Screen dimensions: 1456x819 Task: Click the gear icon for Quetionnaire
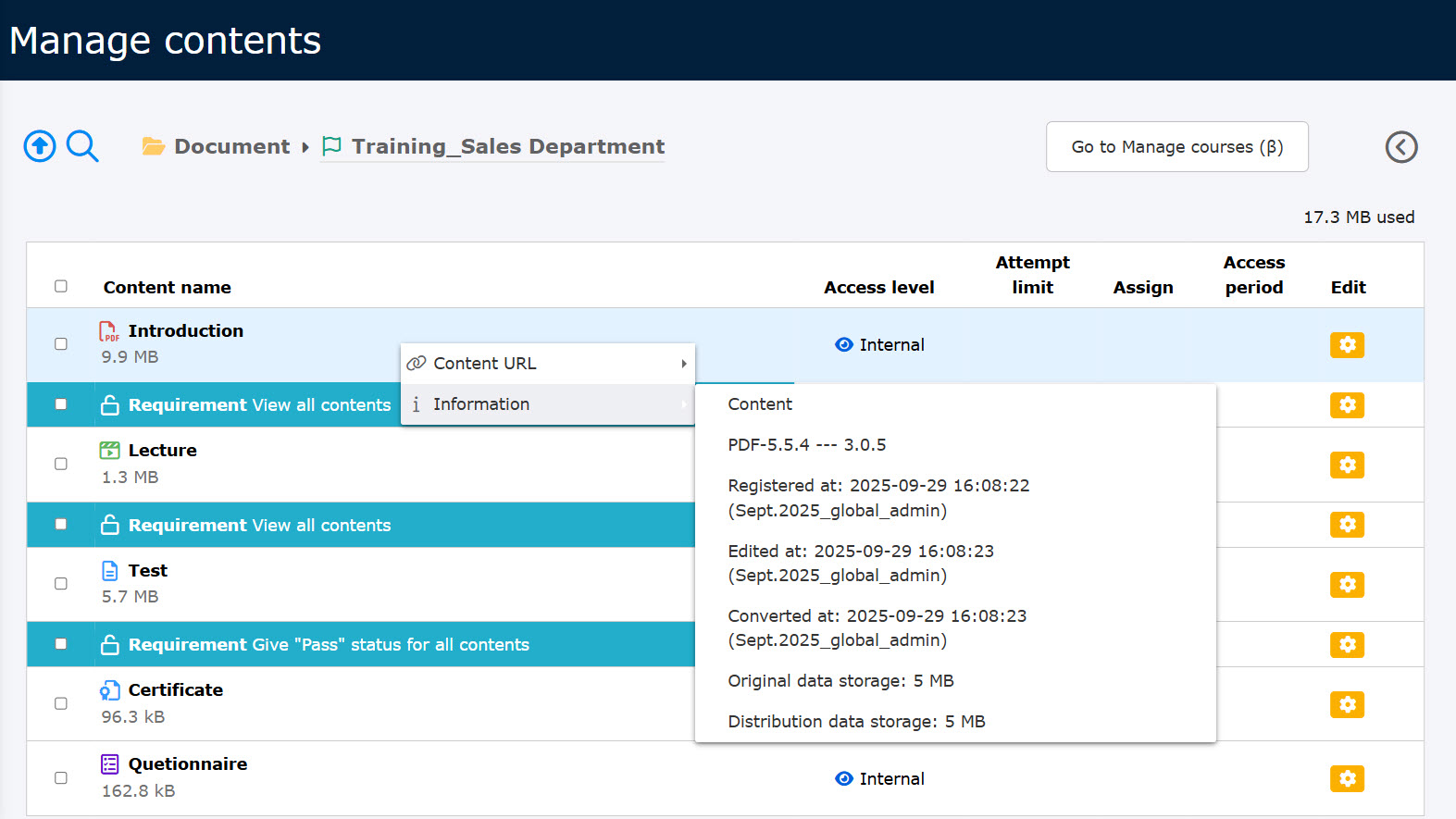[1347, 779]
